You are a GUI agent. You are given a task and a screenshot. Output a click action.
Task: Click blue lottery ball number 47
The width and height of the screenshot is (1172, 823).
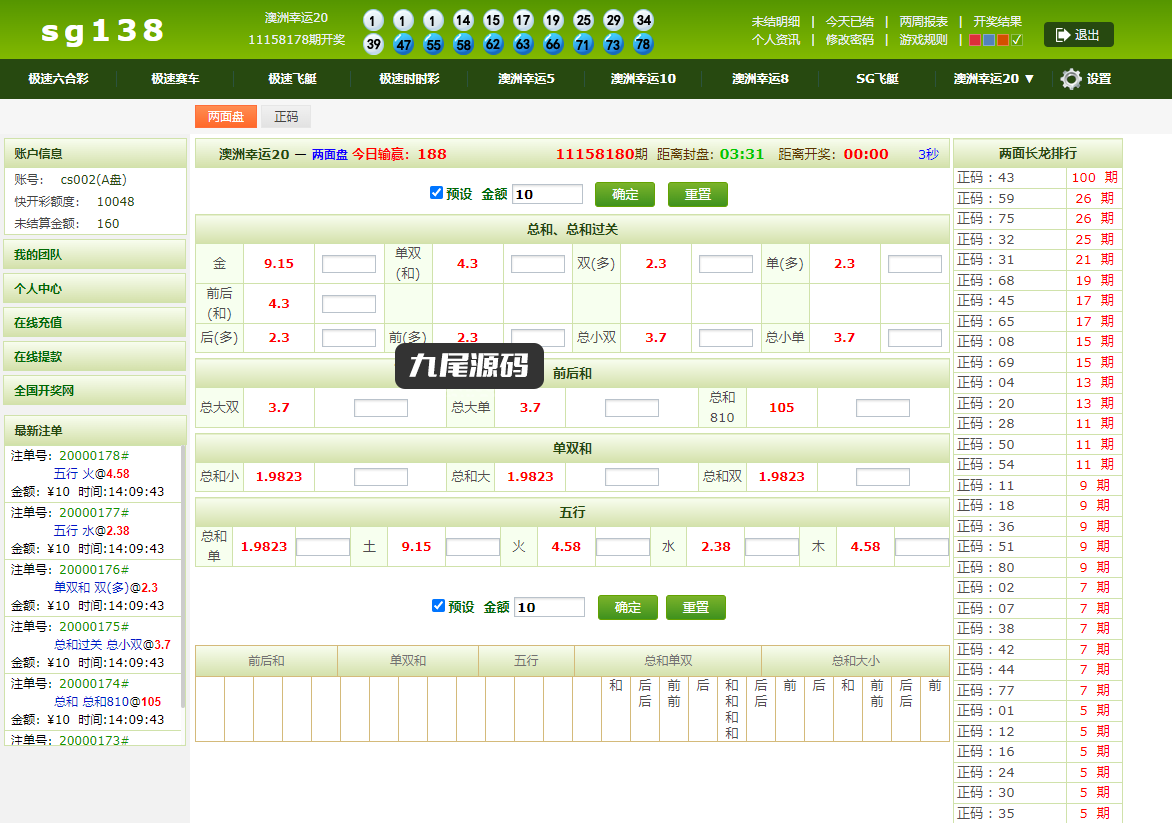click(404, 44)
